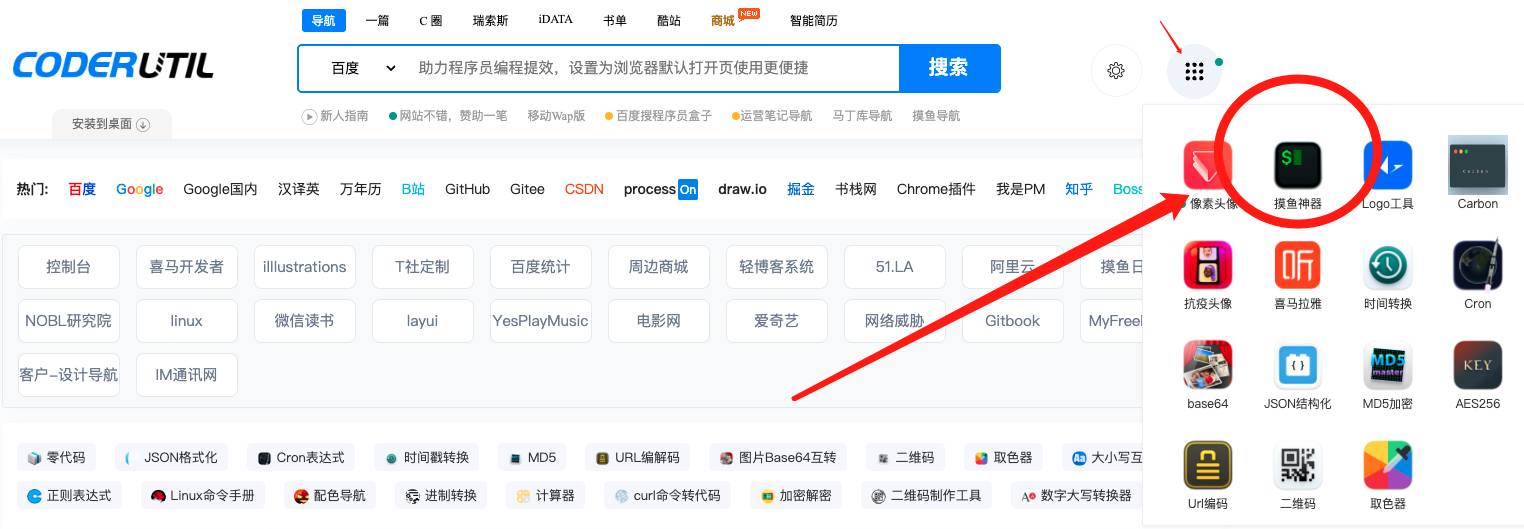The height and width of the screenshot is (529, 1524).
Task: Open the Cron app icon
Action: coord(1478,265)
